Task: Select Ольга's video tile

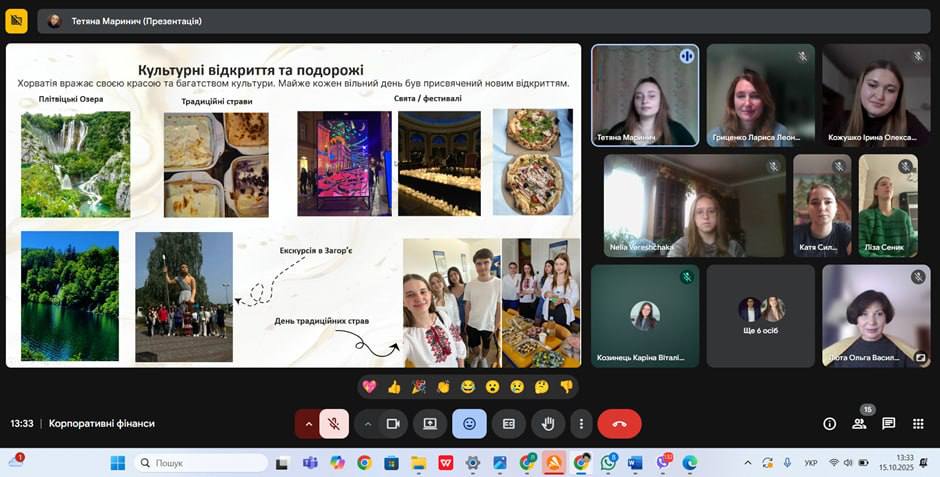Action: [875, 315]
